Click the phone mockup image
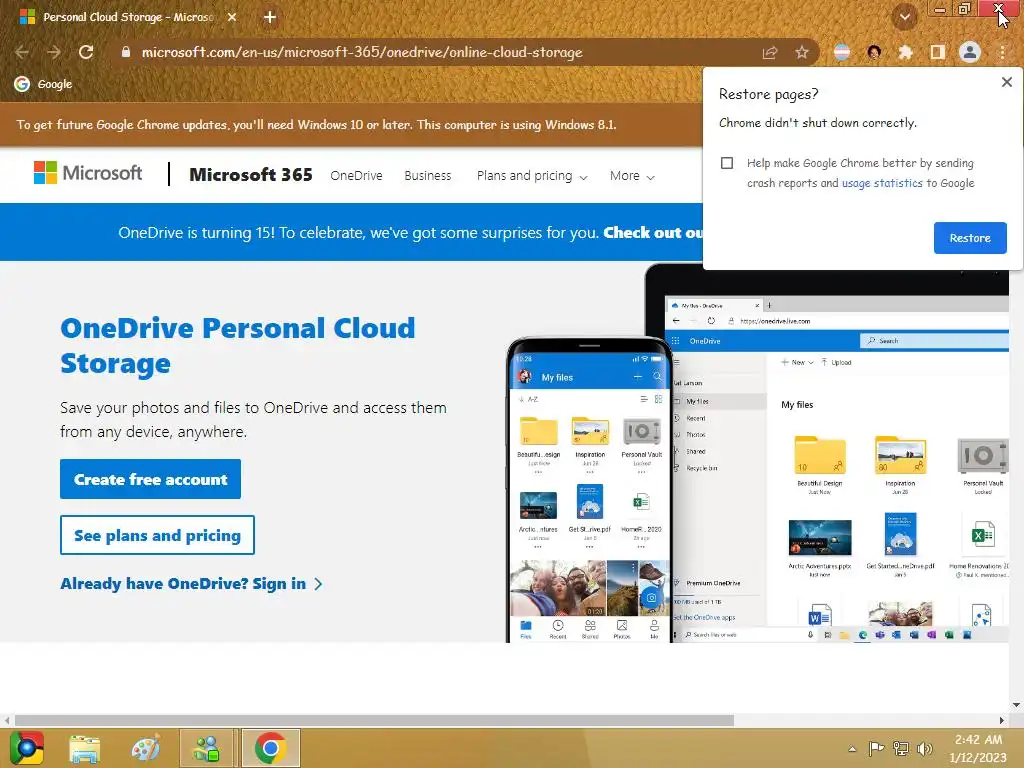The height and width of the screenshot is (768, 1024). coord(590,490)
